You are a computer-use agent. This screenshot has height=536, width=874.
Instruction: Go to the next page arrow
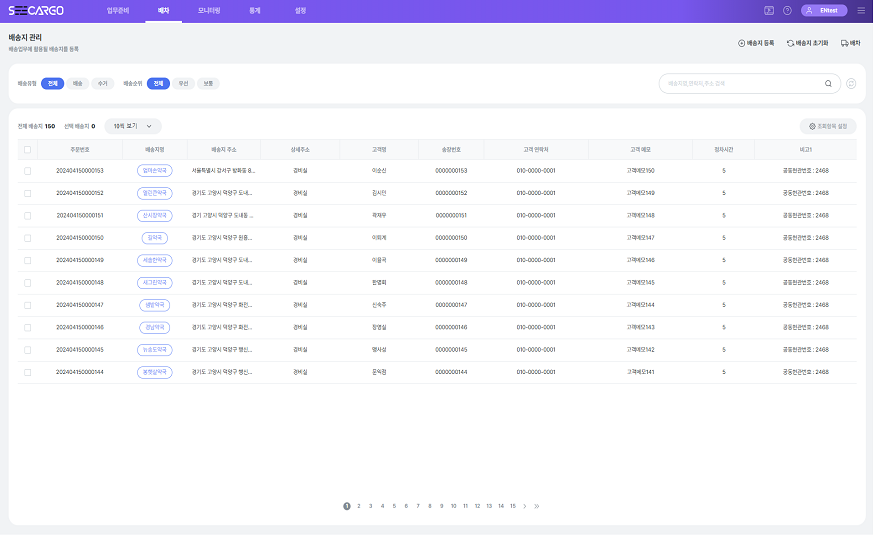click(524, 506)
